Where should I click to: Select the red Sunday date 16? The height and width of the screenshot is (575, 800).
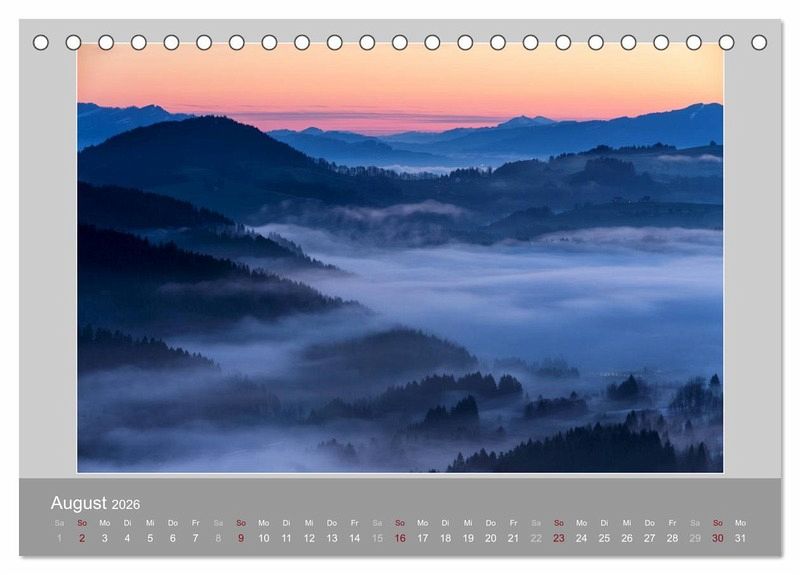click(400, 538)
